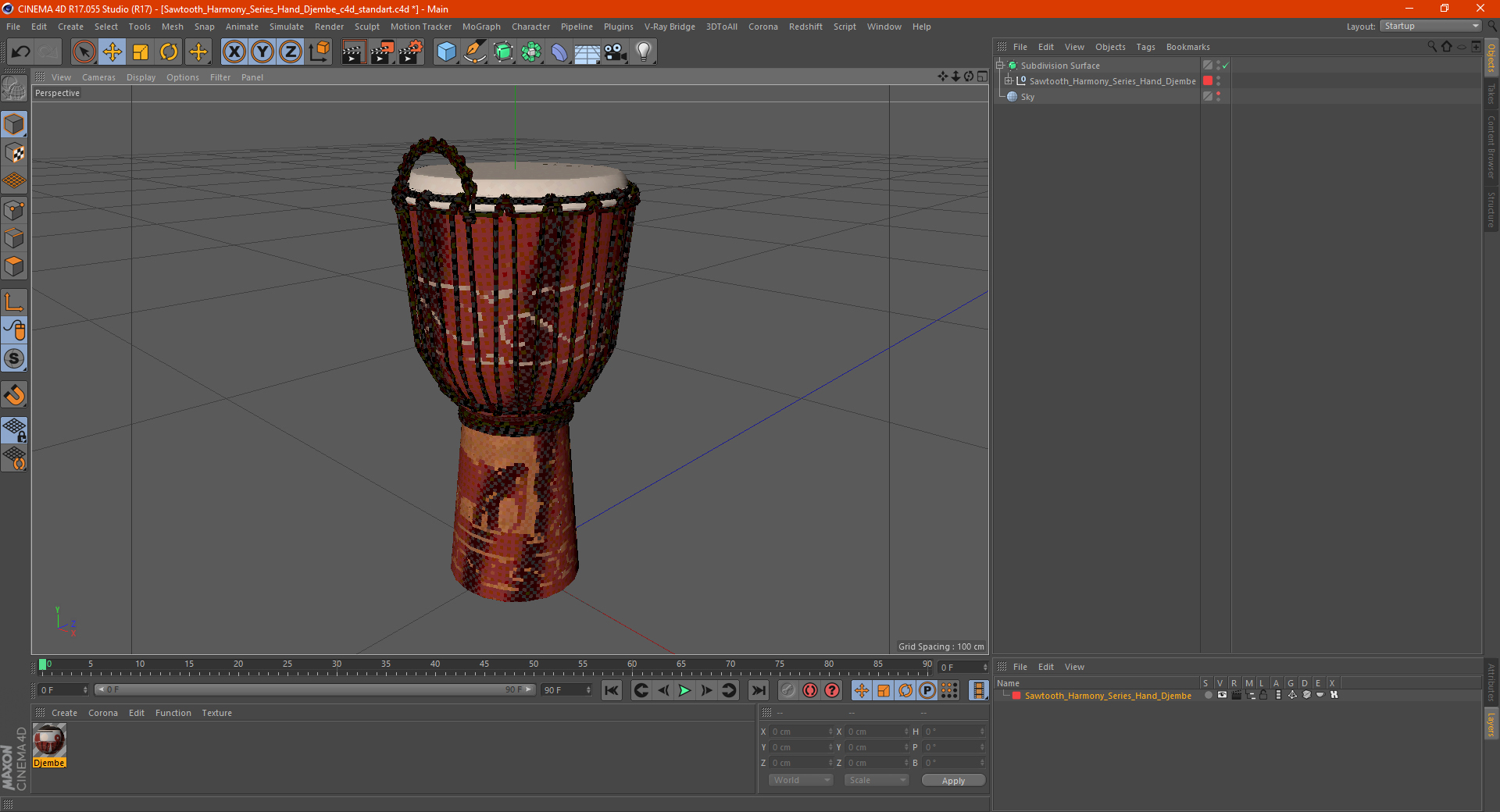Add a Floor environment object
This screenshot has width=1500, height=812.
pyautogui.click(x=587, y=52)
